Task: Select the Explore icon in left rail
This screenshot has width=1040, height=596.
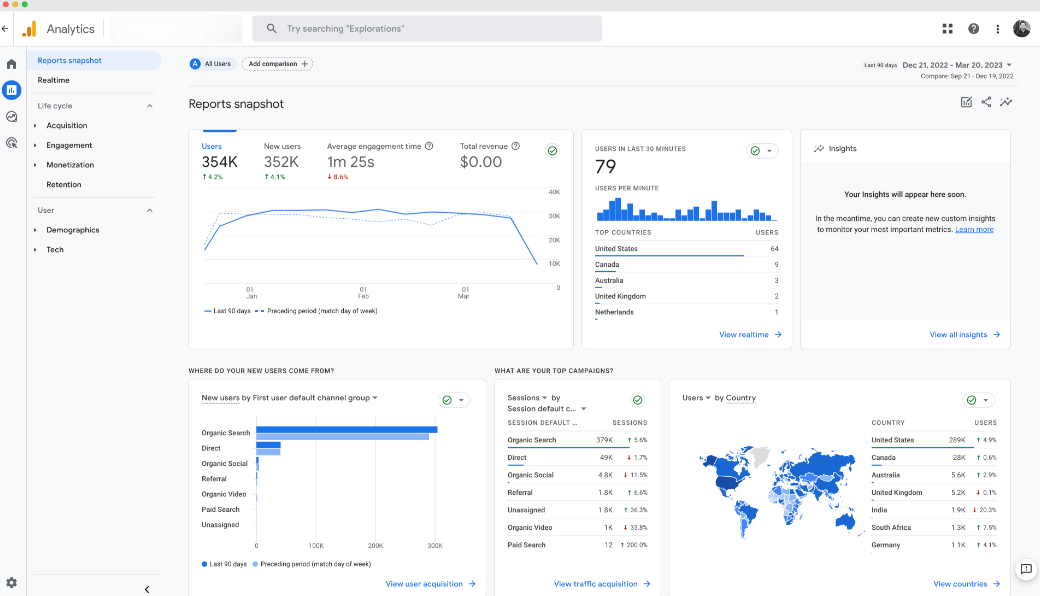Action: 12,117
